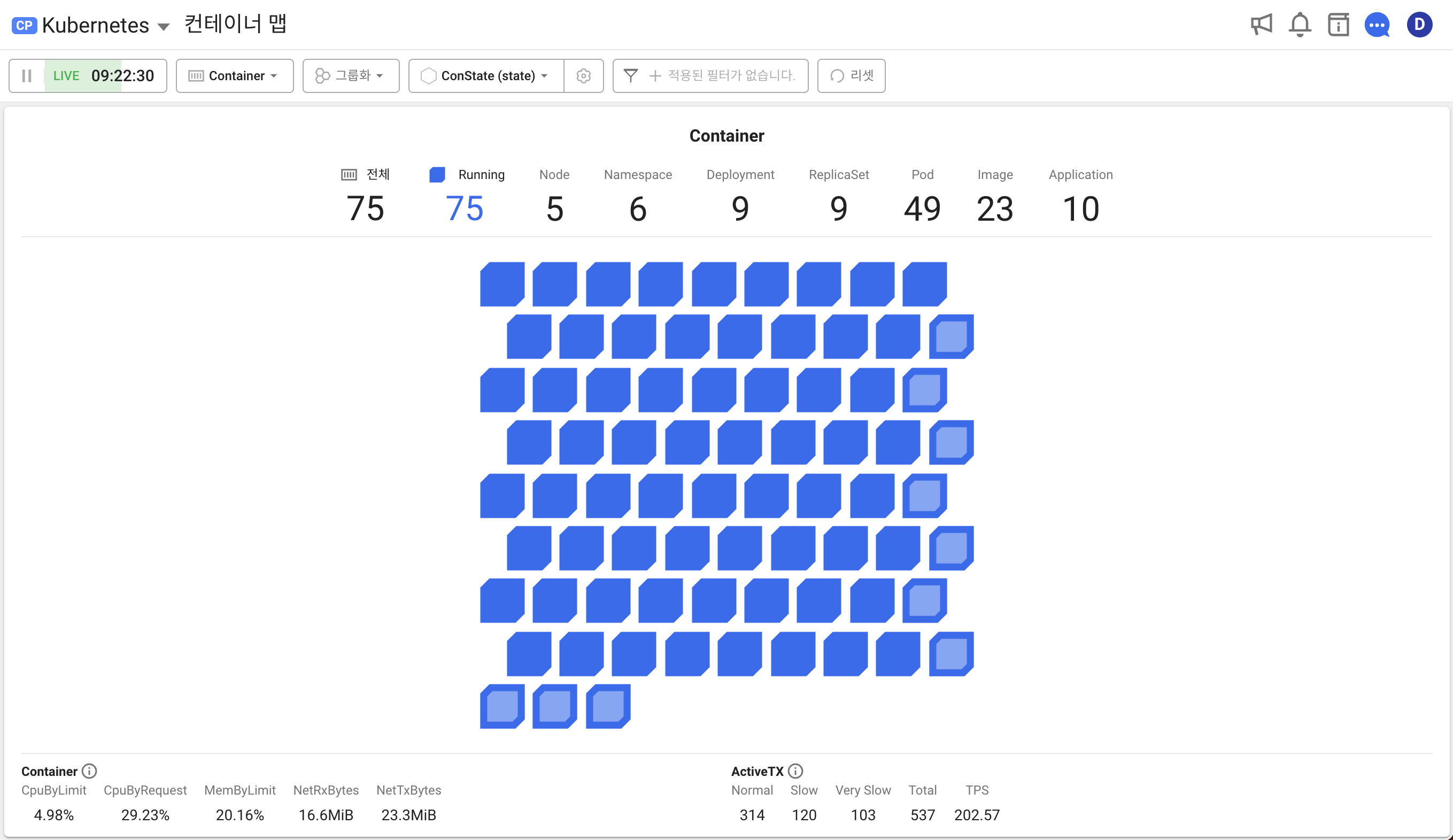Open the announcements megaphone icon
1453x840 pixels.
(1263, 24)
